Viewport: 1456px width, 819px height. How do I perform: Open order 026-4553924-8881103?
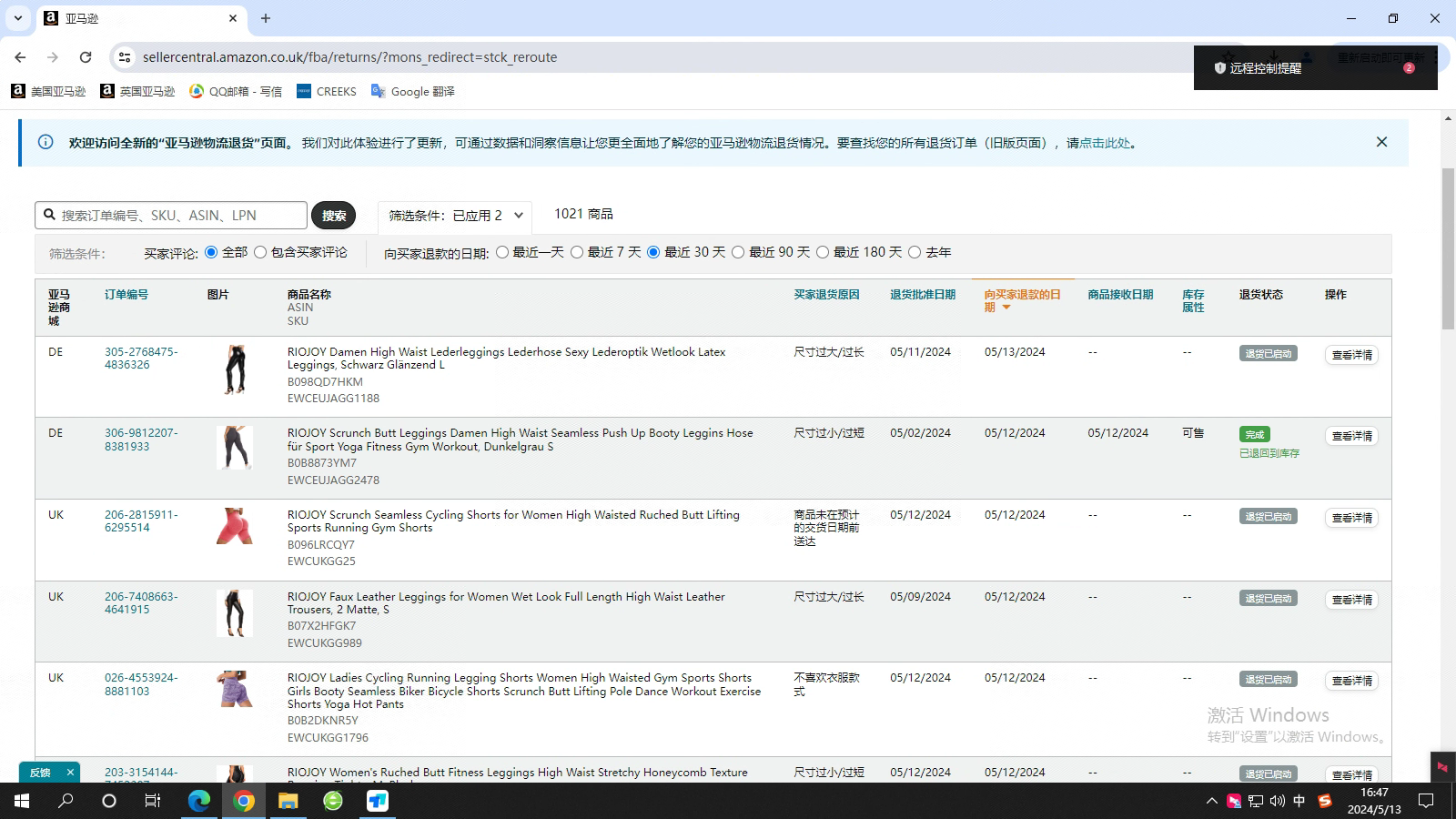(141, 684)
